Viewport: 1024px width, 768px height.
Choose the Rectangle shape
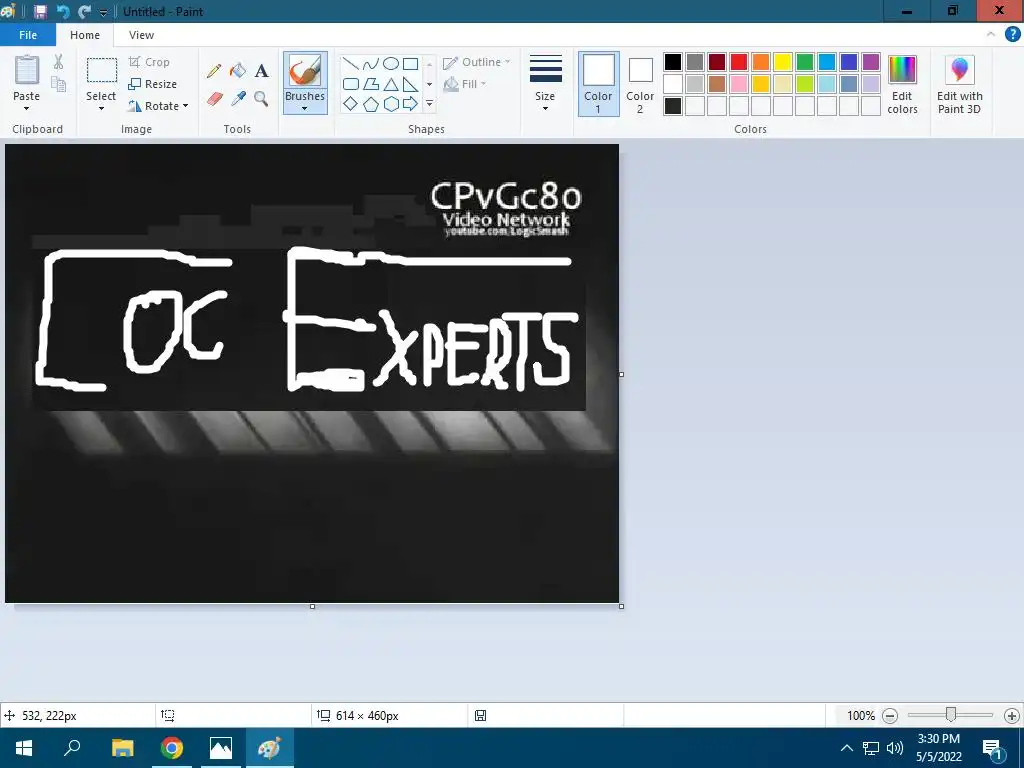tap(410, 63)
